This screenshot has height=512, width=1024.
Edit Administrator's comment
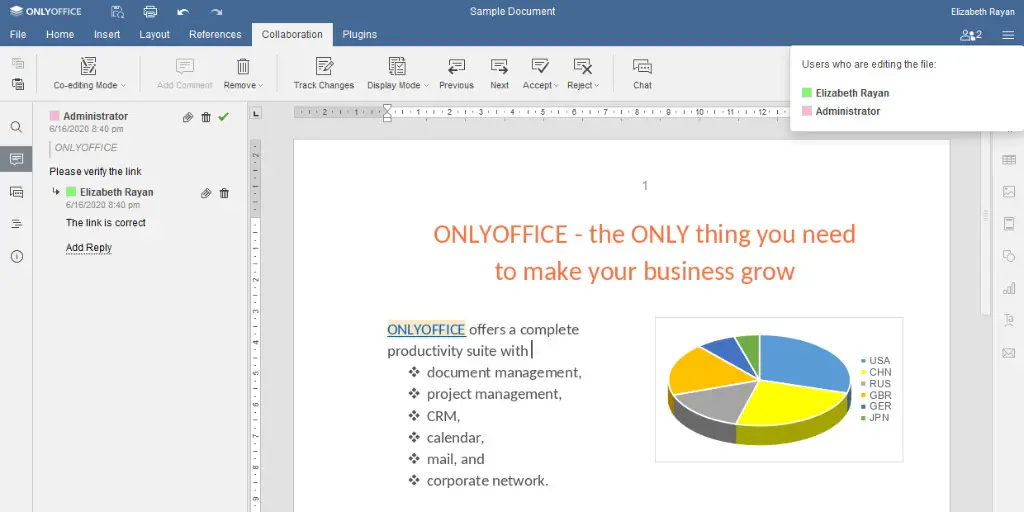[188, 117]
